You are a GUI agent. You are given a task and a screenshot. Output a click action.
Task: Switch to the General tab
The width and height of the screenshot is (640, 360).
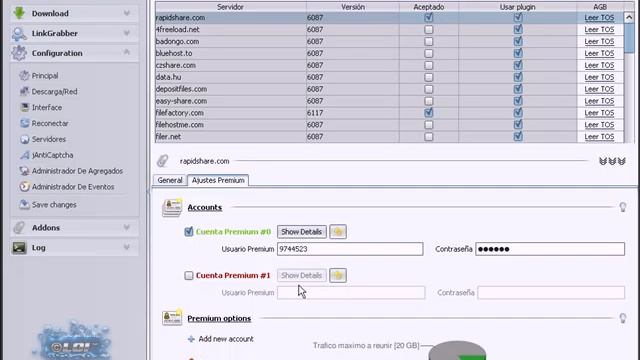170,180
